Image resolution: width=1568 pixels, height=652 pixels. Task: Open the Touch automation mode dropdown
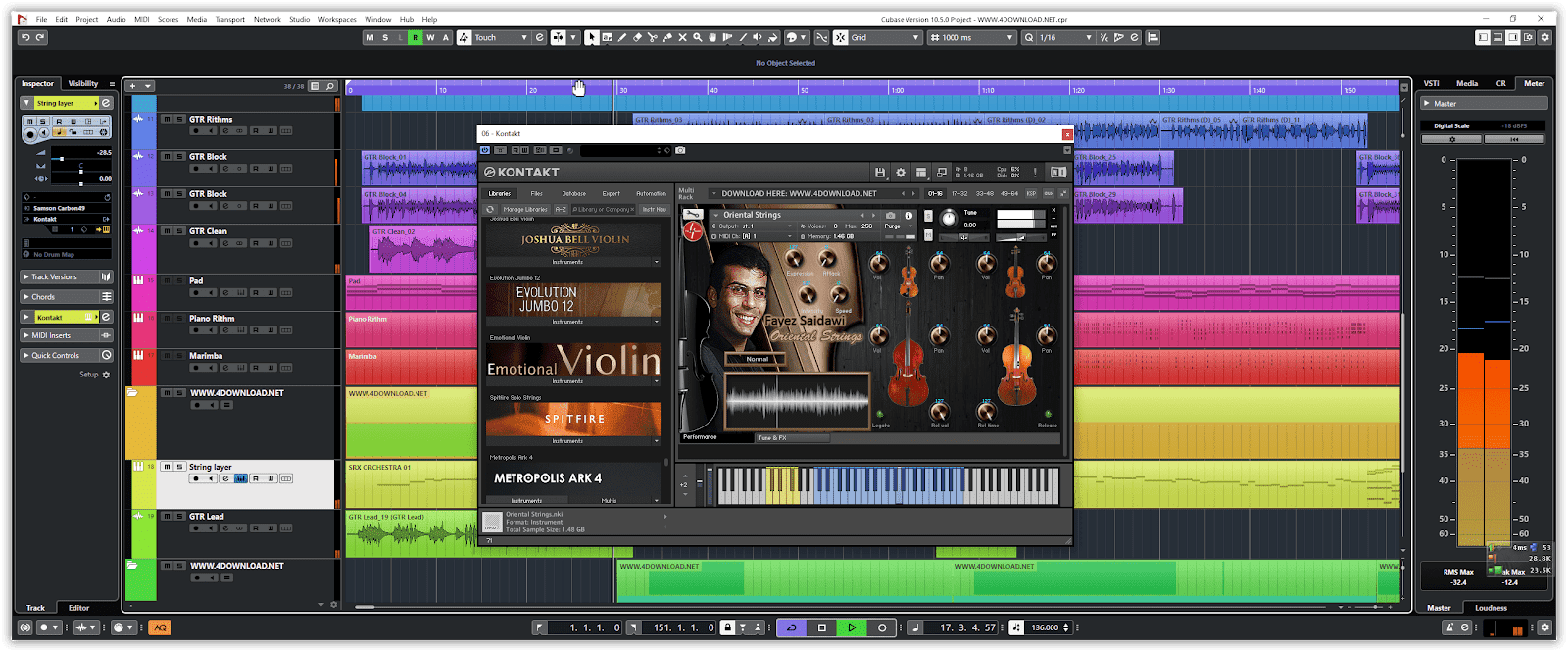click(x=502, y=37)
